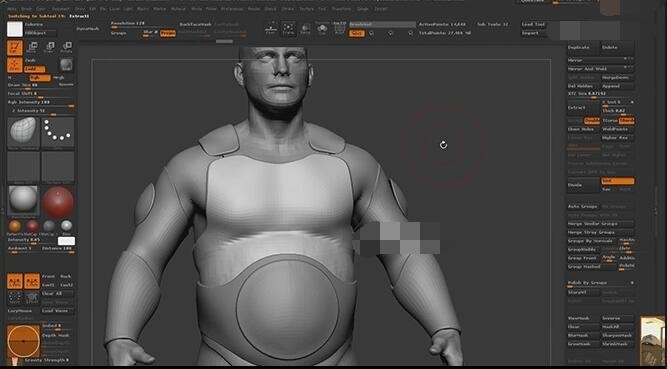Click the BlurMask button
Viewport: 667px width, 369px height.
583,335
